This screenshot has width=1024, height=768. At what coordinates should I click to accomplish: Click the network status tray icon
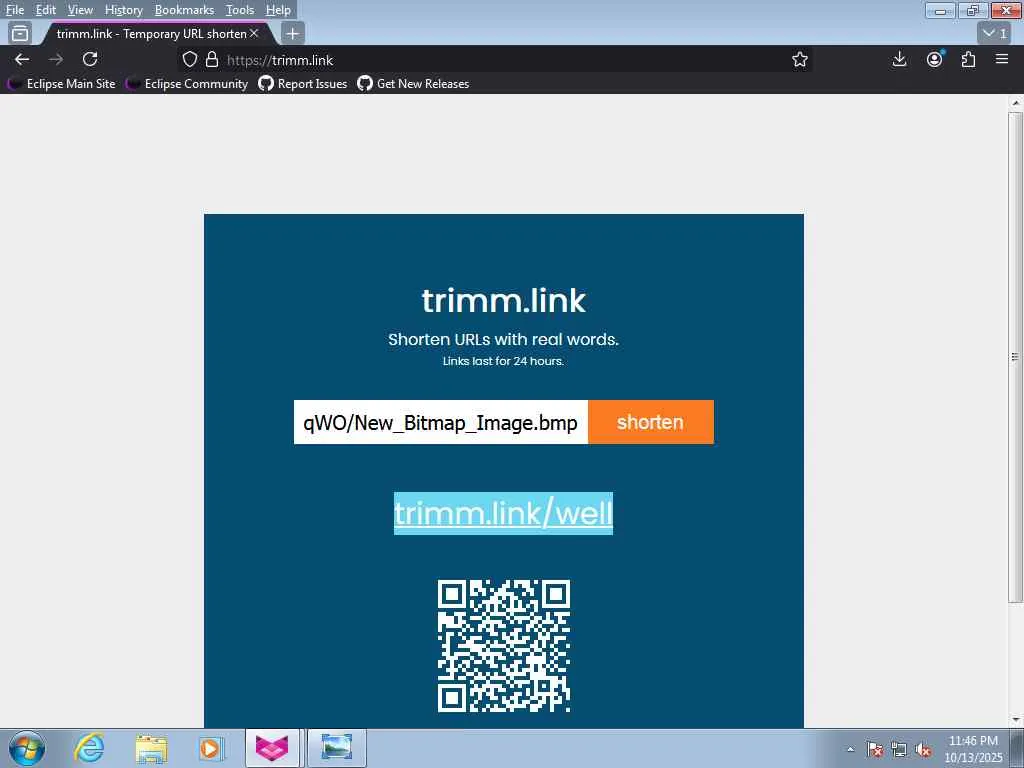[899, 750]
